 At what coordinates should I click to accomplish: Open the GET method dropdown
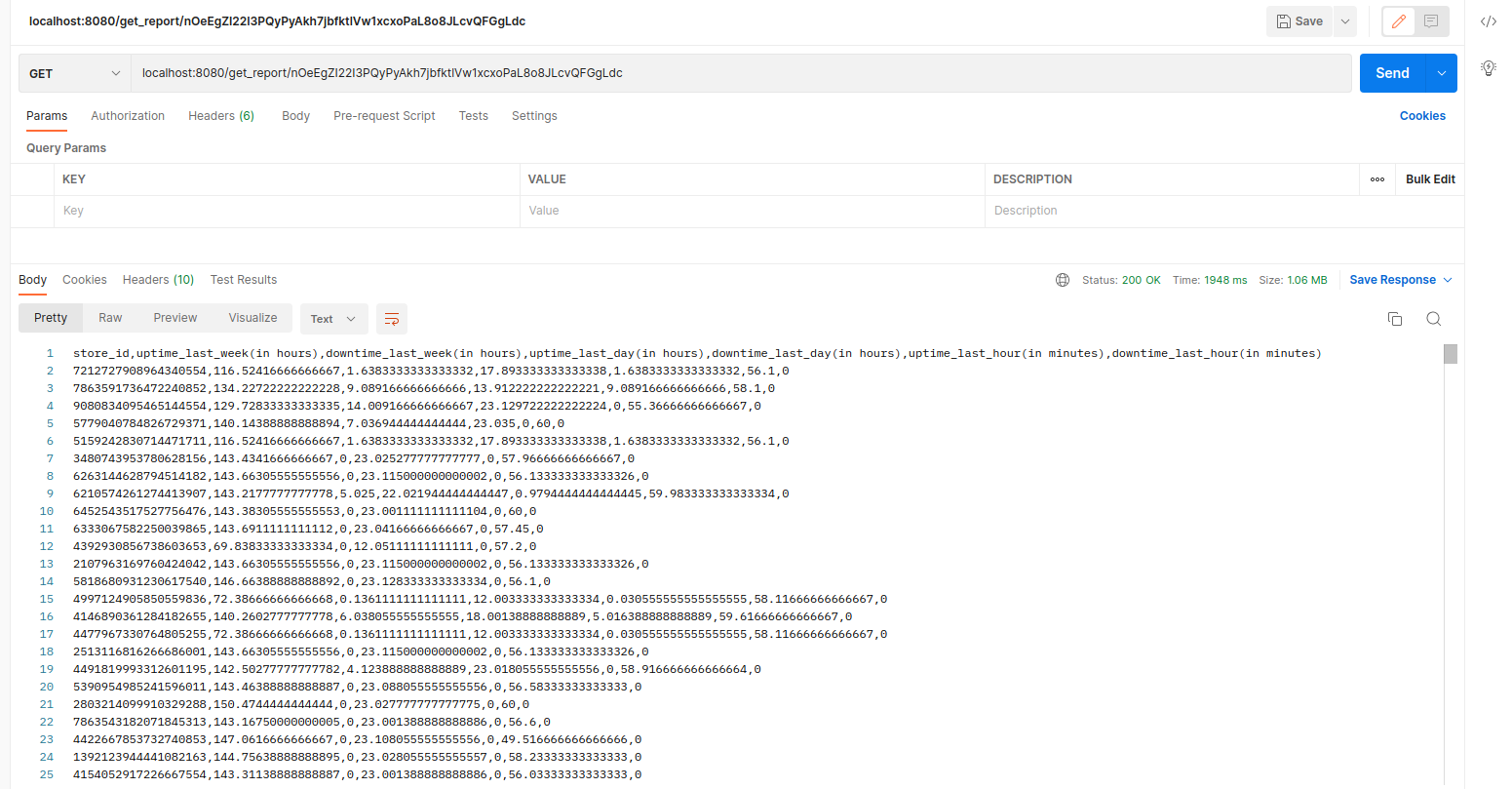pyautogui.click(x=73, y=72)
